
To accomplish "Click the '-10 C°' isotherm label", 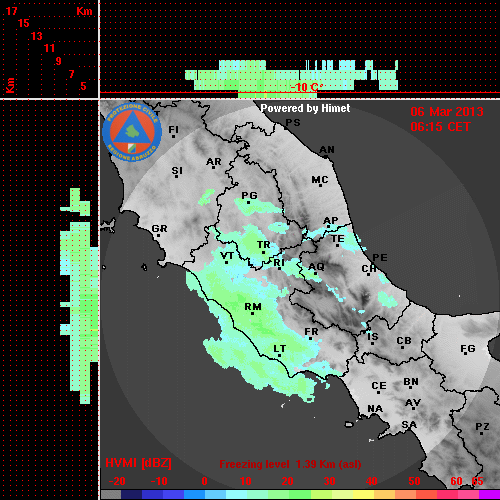I will (x=306, y=87).
